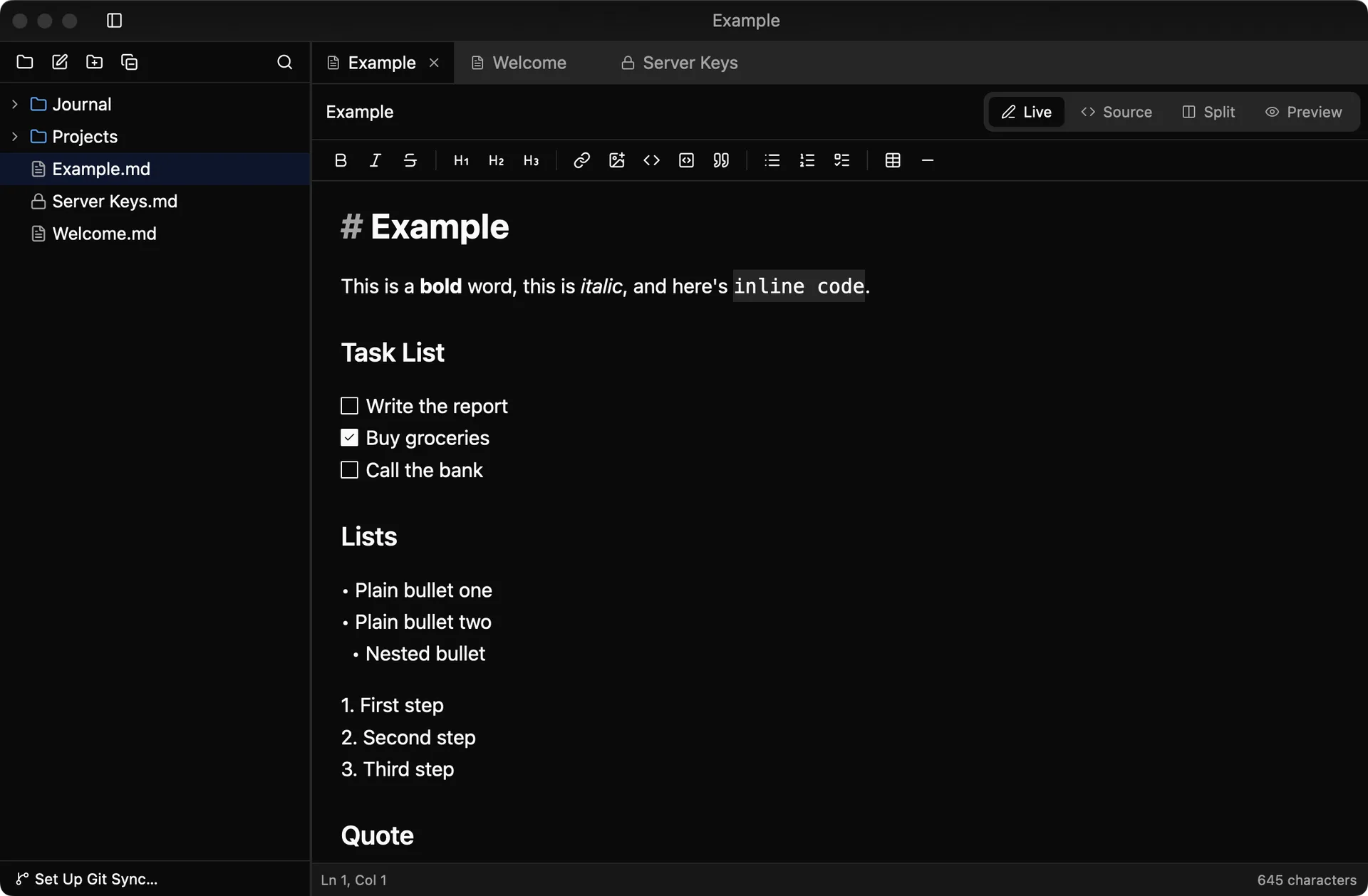
Task: Select Live editing mode
Action: [x=1026, y=112]
